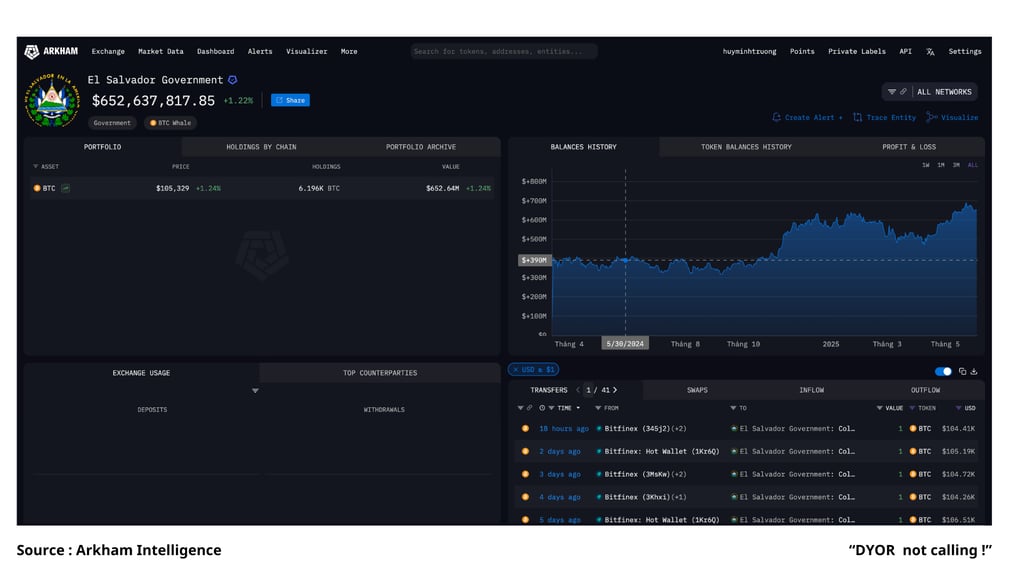Viewport: 1024px width, 563px height.
Task: Click the filter icon in networks selector
Action: coord(891,92)
